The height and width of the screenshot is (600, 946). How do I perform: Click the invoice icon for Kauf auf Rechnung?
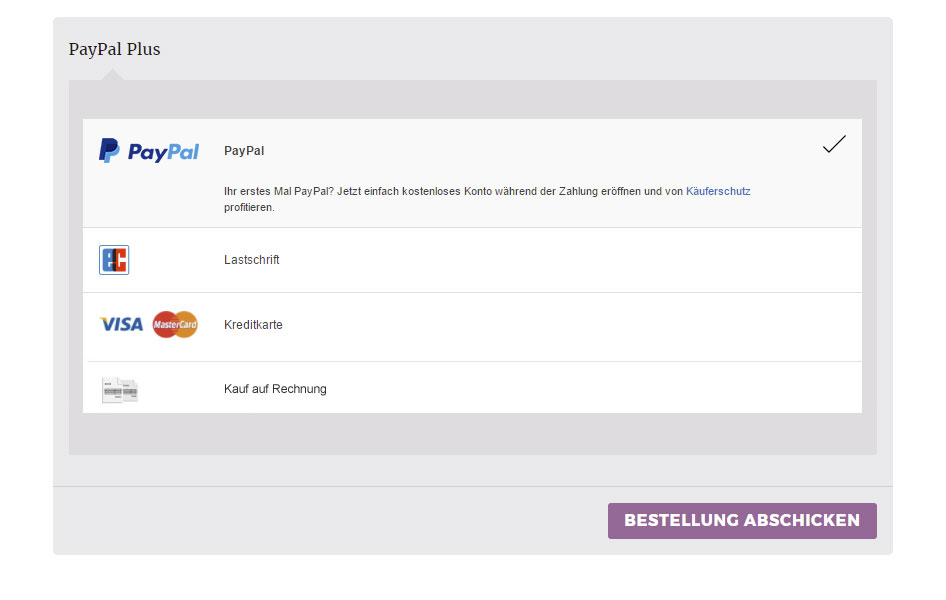pos(119,389)
